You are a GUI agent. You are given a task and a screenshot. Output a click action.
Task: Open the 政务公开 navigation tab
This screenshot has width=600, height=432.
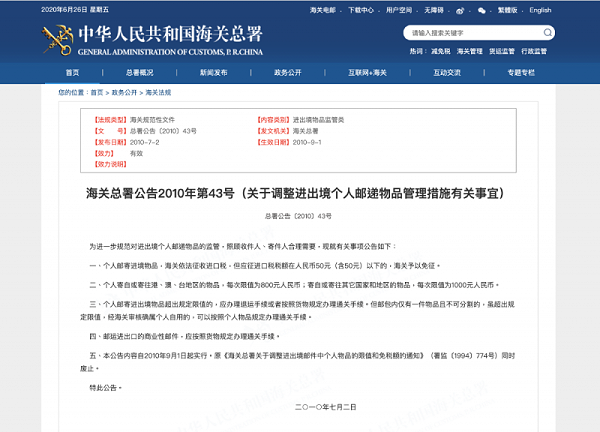click(288, 73)
